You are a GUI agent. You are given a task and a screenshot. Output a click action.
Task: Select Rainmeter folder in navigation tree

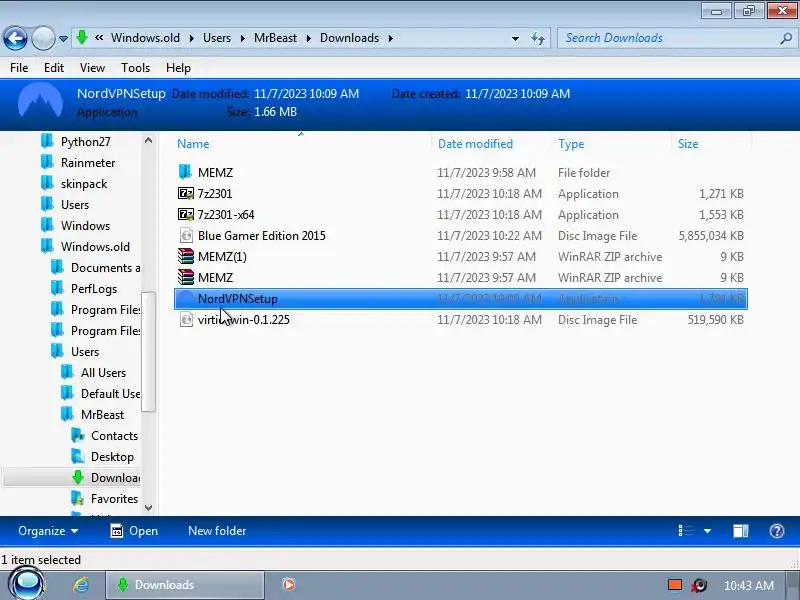[x=88, y=163]
